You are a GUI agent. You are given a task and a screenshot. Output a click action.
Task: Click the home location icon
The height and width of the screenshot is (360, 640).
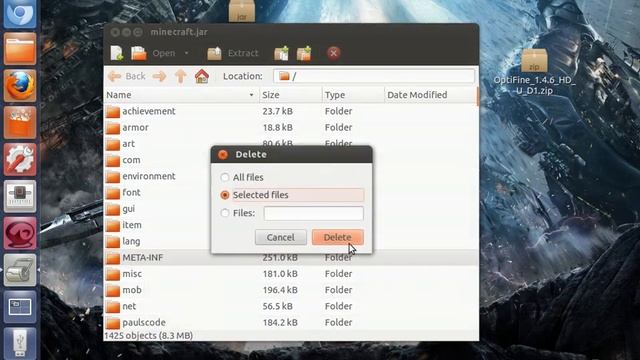202,76
